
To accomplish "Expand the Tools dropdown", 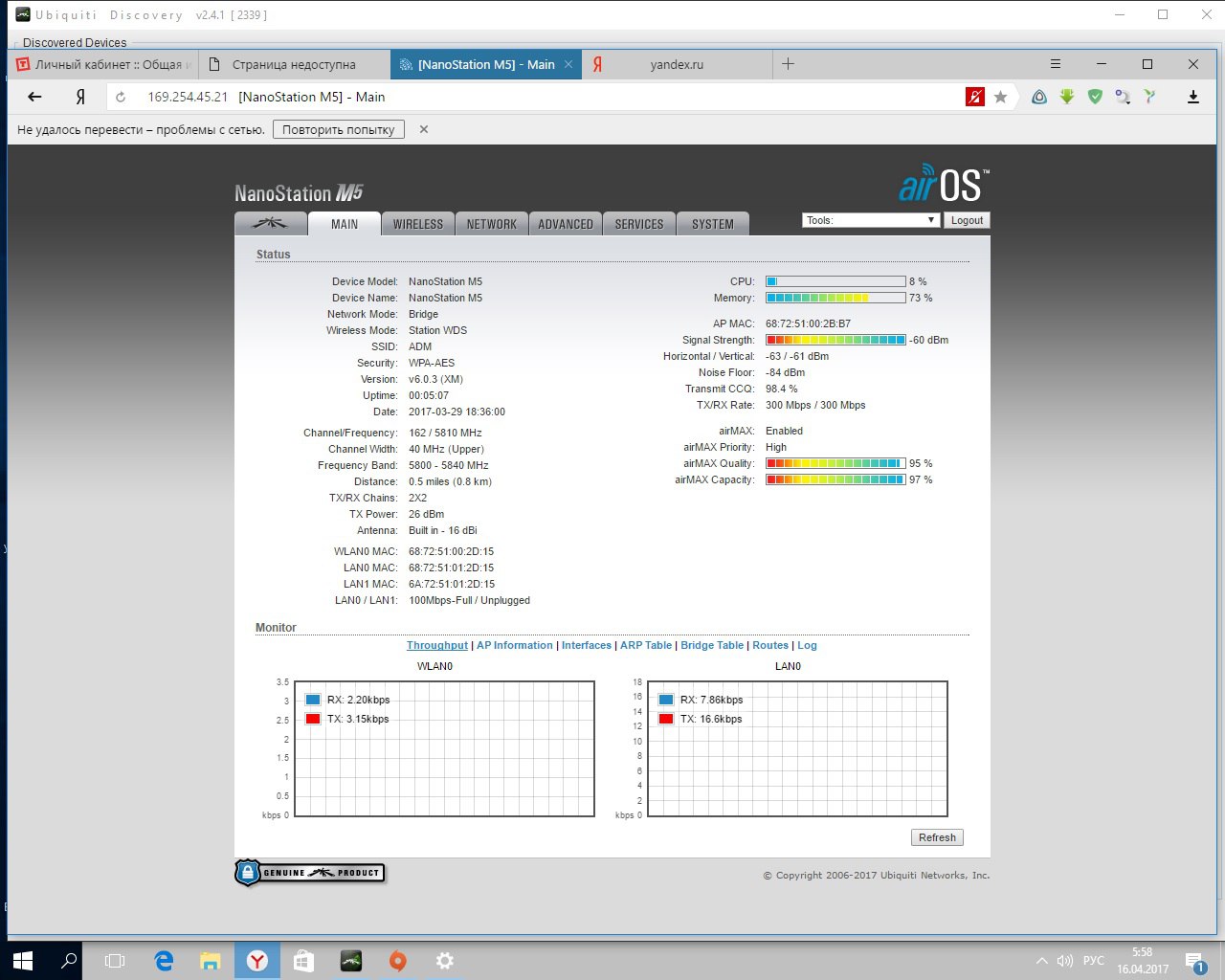I will pyautogui.click(x=870, y=220).
